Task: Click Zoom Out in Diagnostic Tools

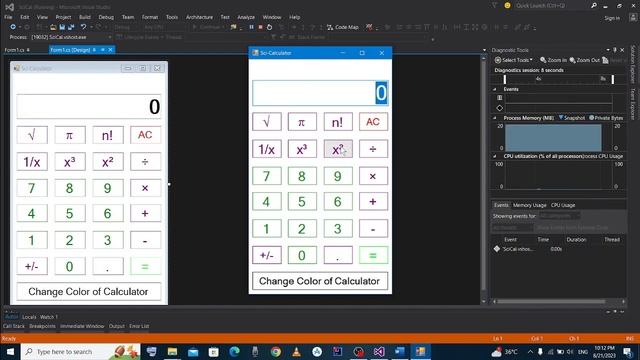Action: coord(584,60)
